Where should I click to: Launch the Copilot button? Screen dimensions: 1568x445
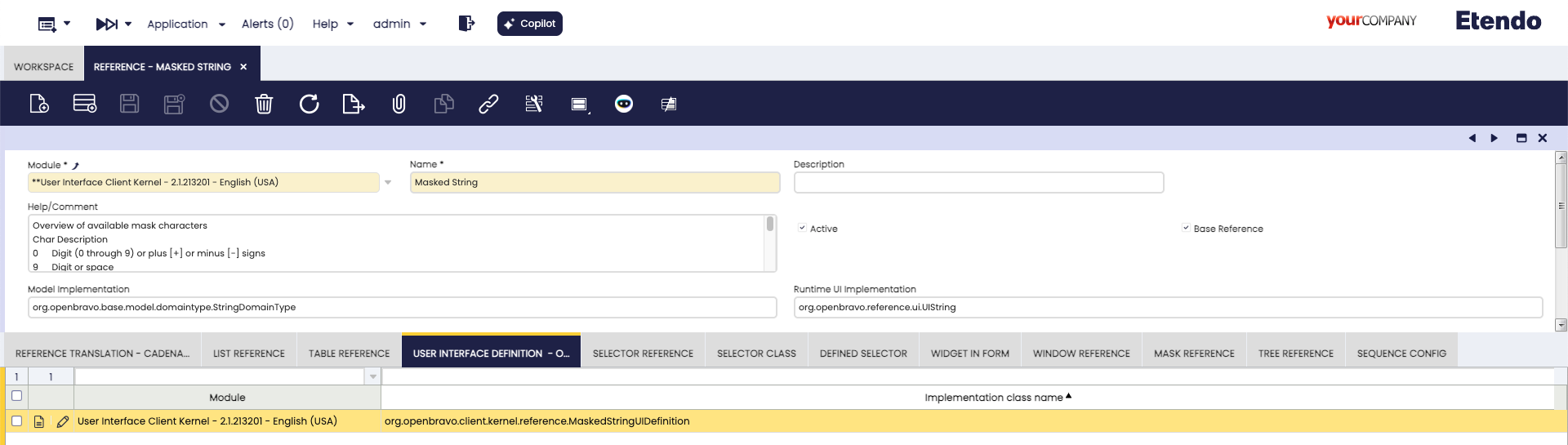click(x=529, y=24)
